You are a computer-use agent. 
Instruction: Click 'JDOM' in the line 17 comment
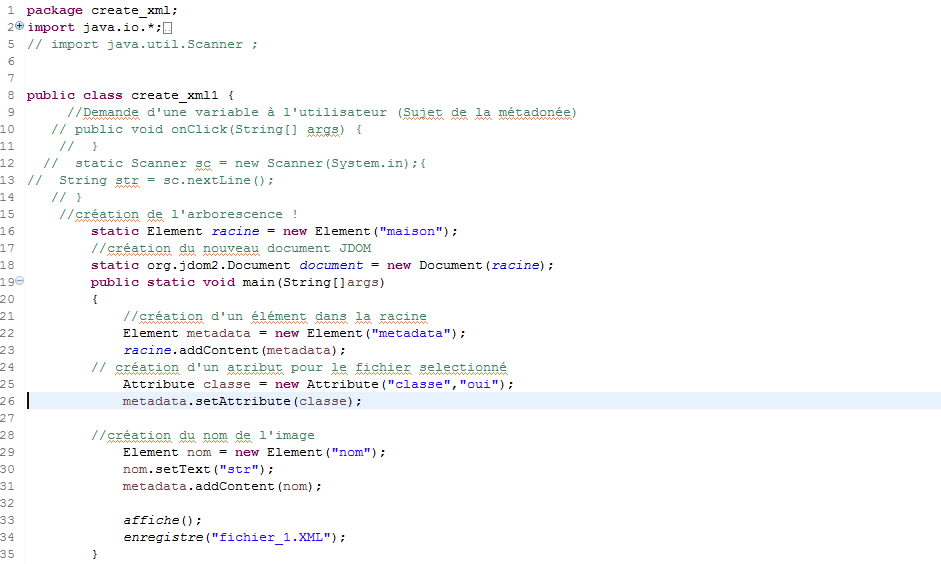pyautogui.click(x=355, y=248)
